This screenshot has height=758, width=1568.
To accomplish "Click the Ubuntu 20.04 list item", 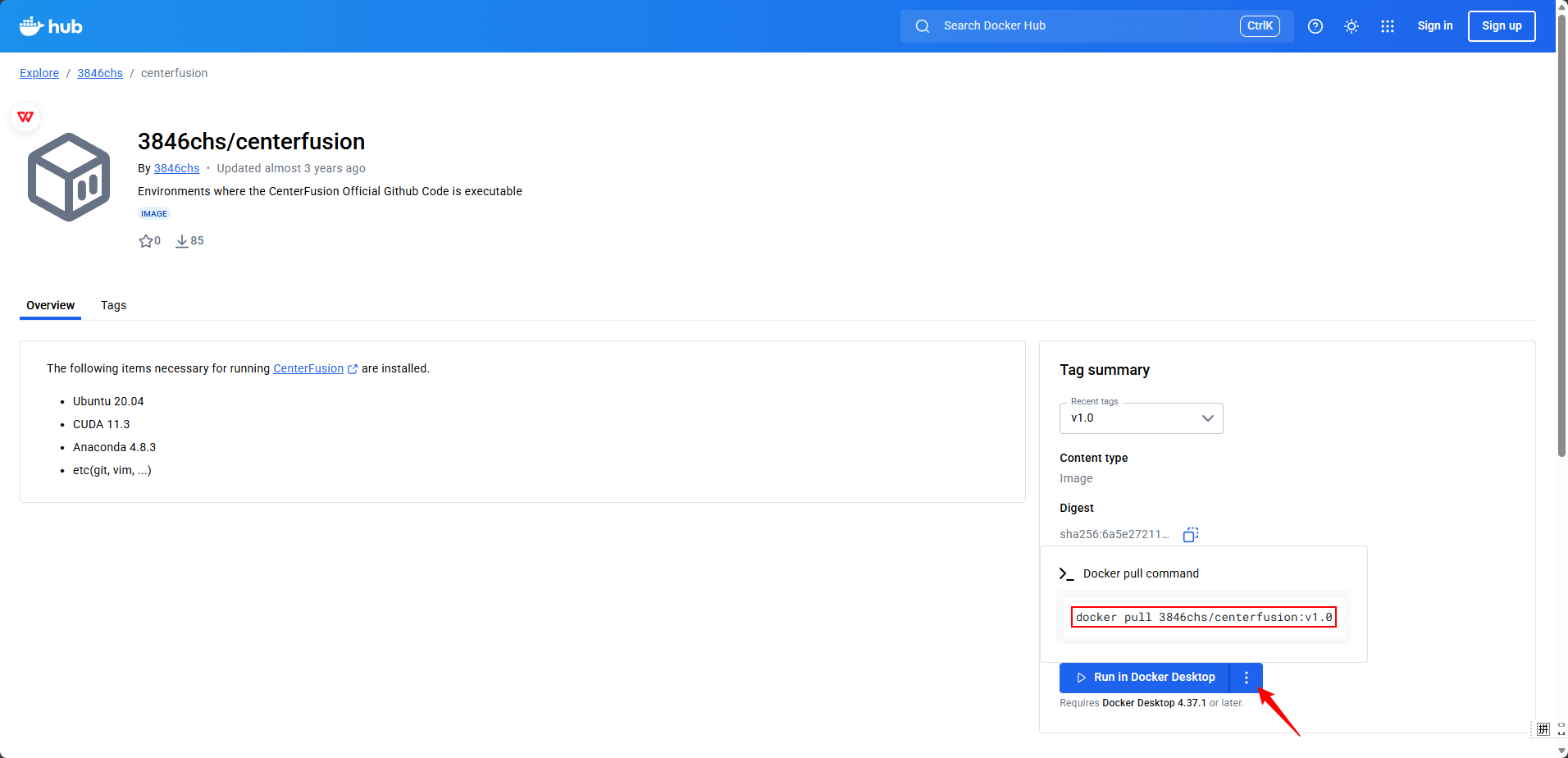I will tap(108, 401).
